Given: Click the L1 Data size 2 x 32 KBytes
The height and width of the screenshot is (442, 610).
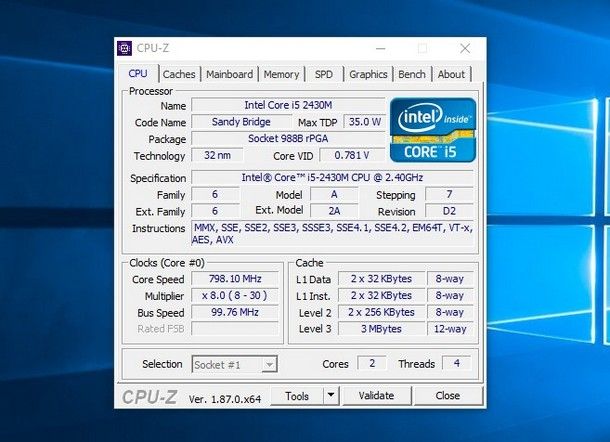Looking at the screenshot, I should pyautogui.click(x=381, y=279).
